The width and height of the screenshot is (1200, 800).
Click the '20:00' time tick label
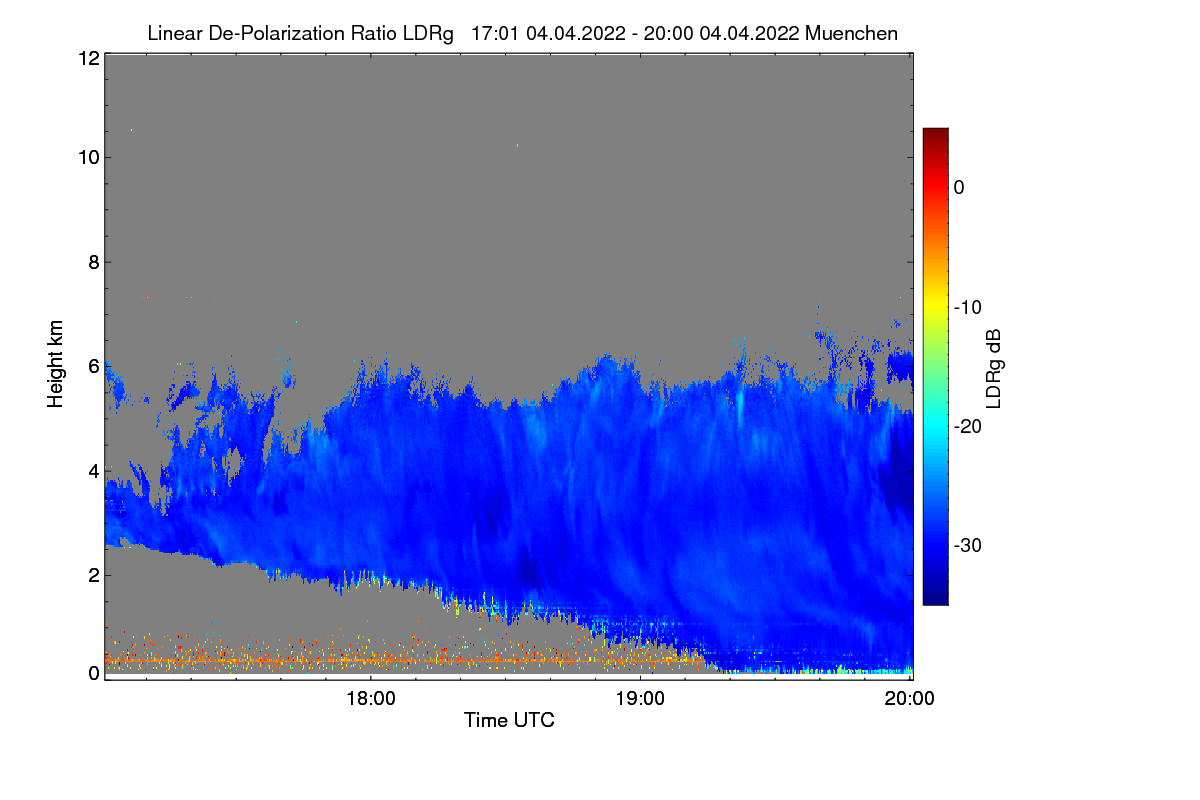click(x=910, y=699)
